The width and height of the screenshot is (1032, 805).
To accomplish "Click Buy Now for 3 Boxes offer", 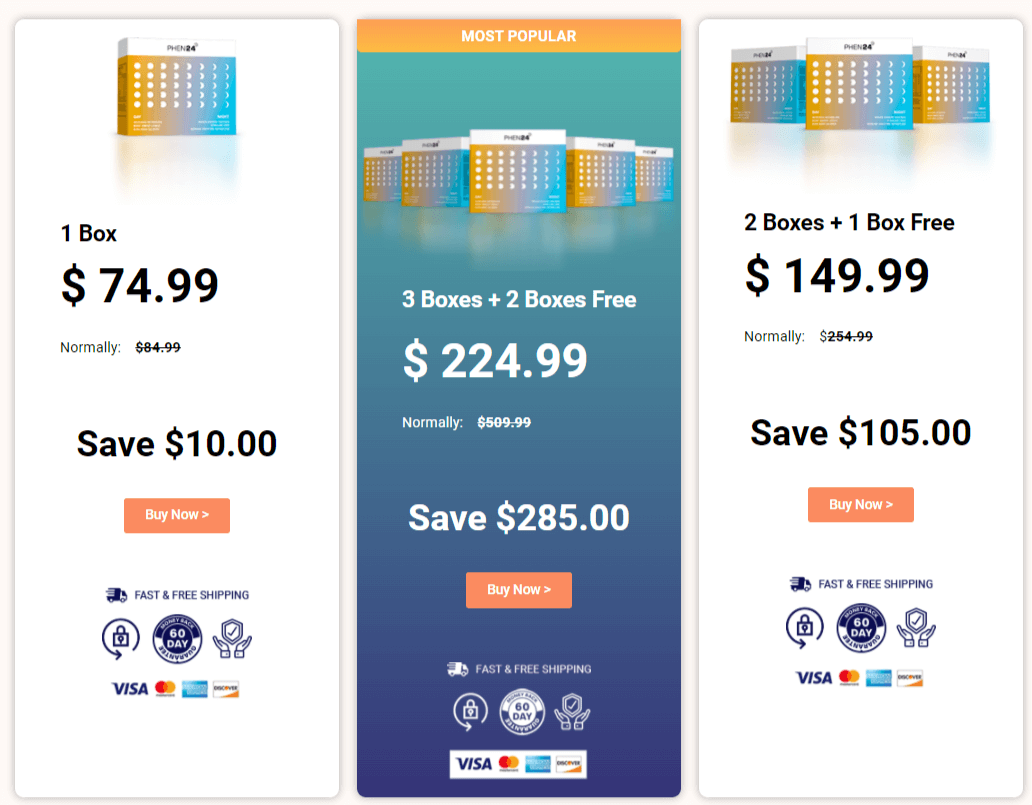I will 519,590.
